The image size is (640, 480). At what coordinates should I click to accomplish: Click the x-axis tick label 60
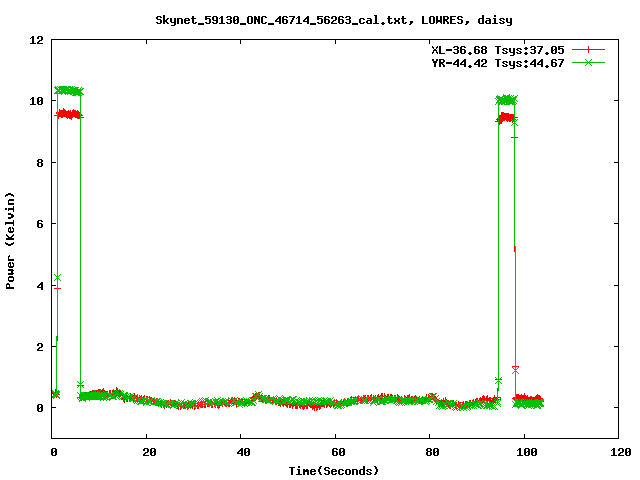click(338, 452)
